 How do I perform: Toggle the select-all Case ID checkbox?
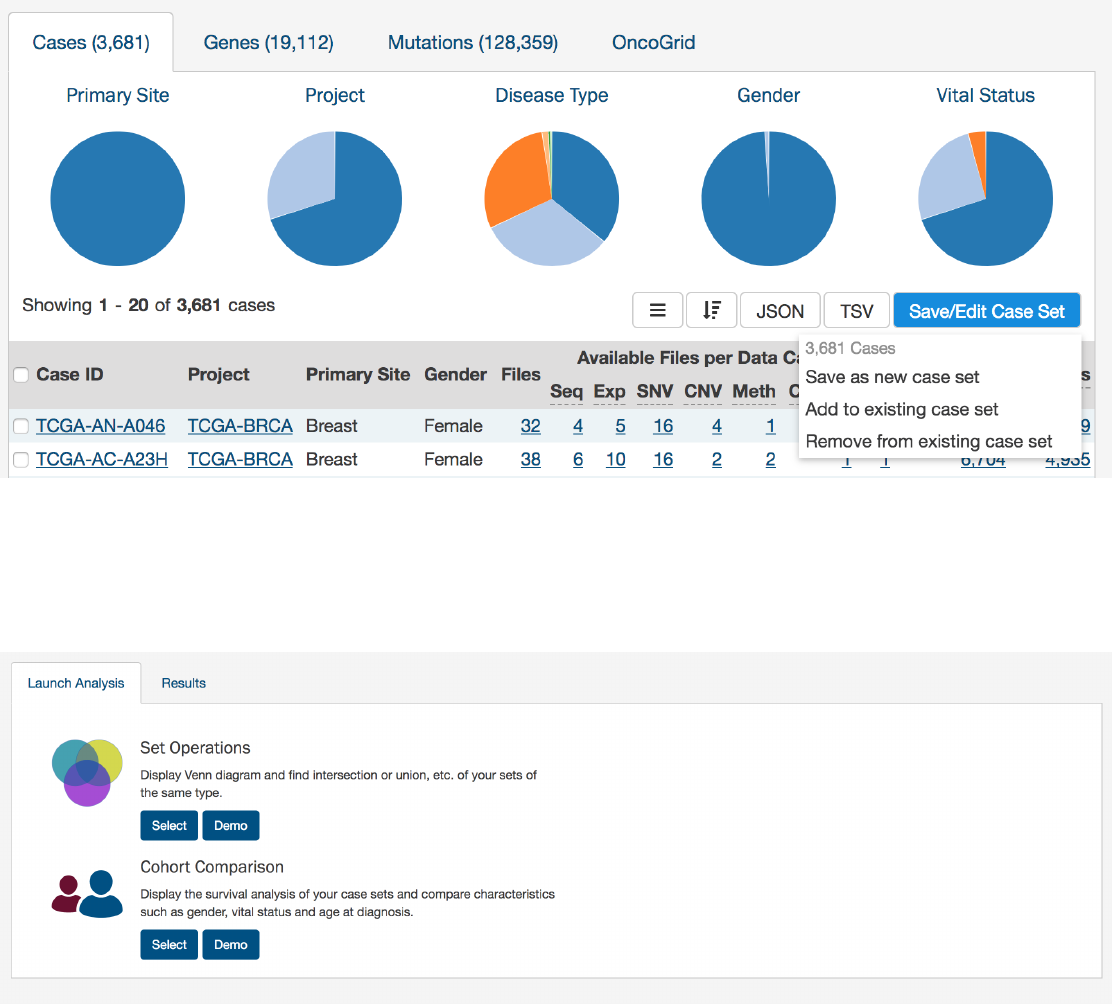(x=21, y=375)
